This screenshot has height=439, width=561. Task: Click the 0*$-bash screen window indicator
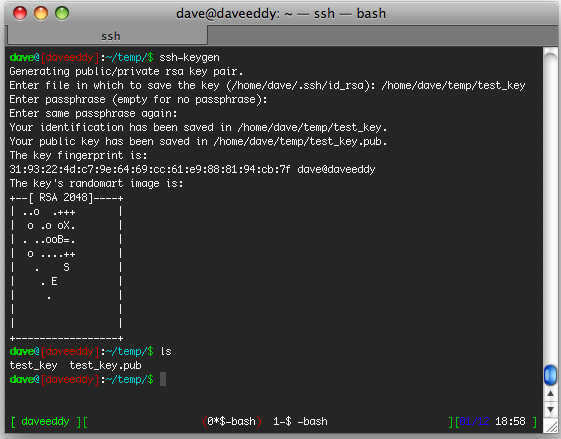pos(232,421)
